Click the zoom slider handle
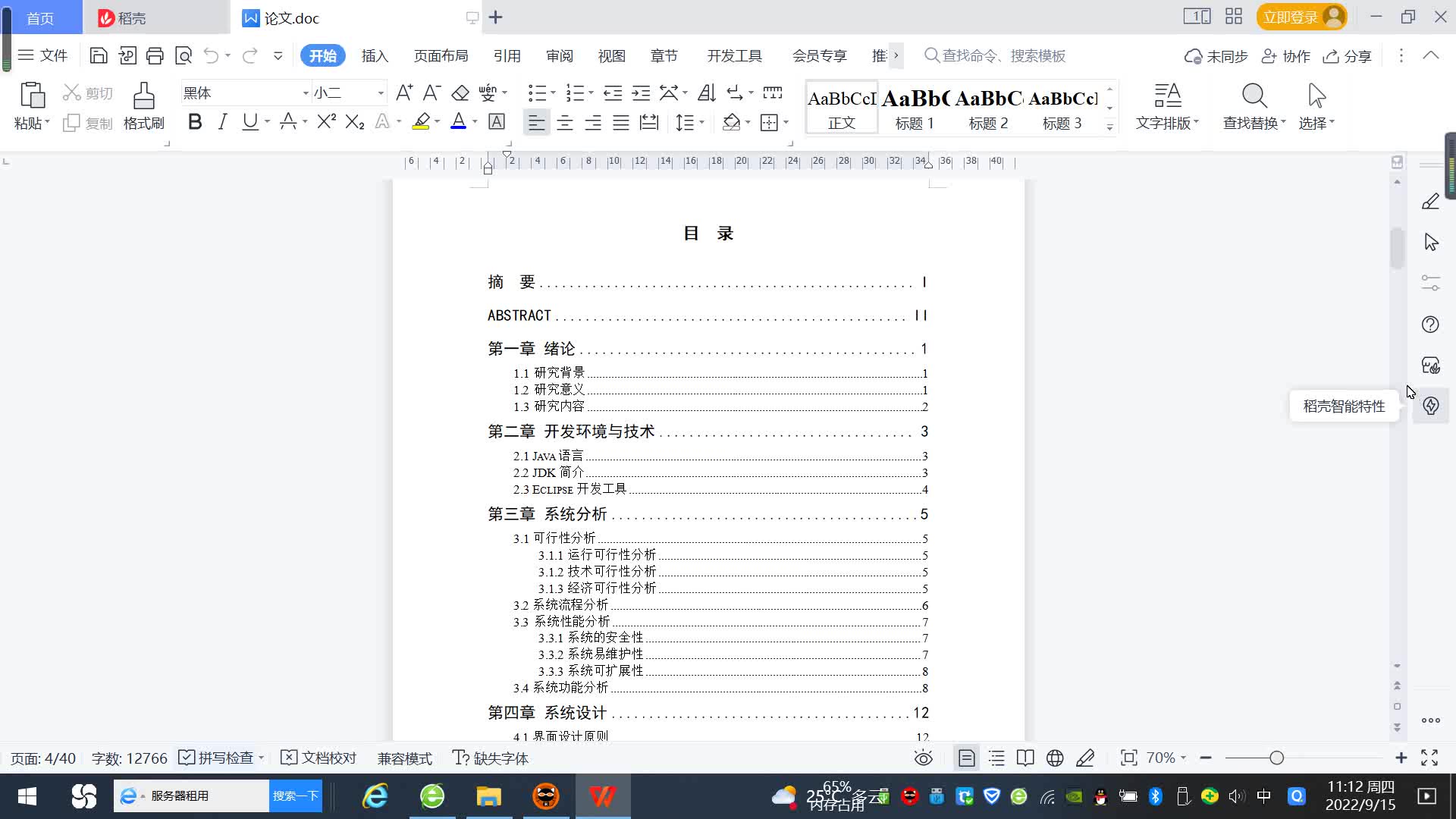1456x819 pixels. (1276, 758)
